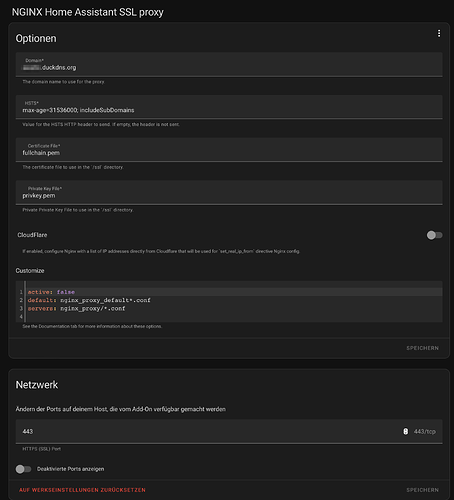Click the NGINX Home Assistant SSL proxy title
The width and height of the screenshot is (454, 500).
(x=88, y=12)
